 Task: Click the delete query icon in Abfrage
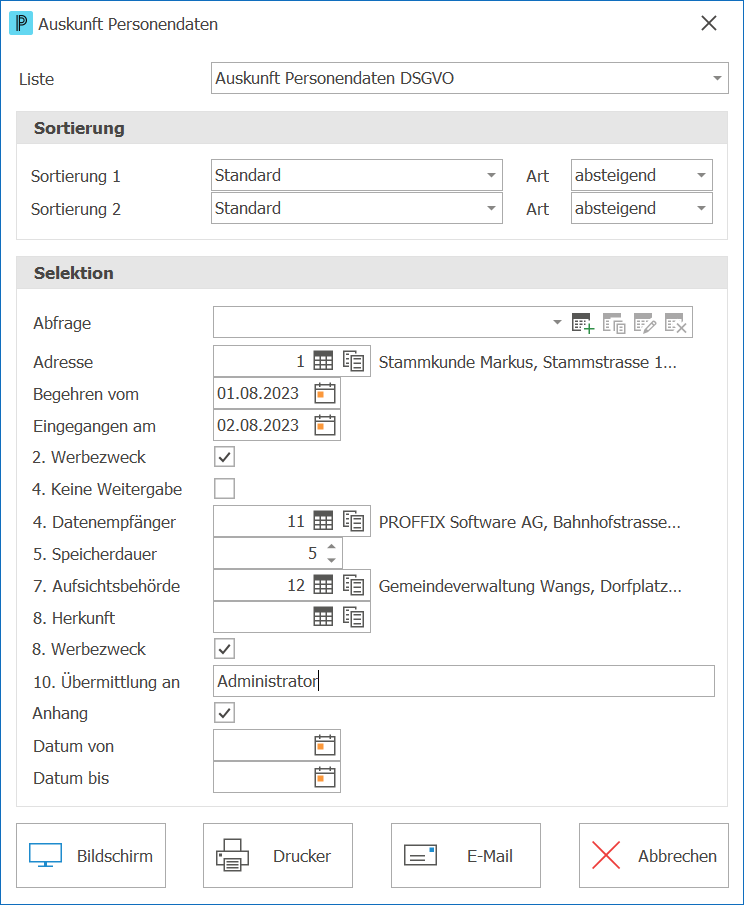click(675, 323)
